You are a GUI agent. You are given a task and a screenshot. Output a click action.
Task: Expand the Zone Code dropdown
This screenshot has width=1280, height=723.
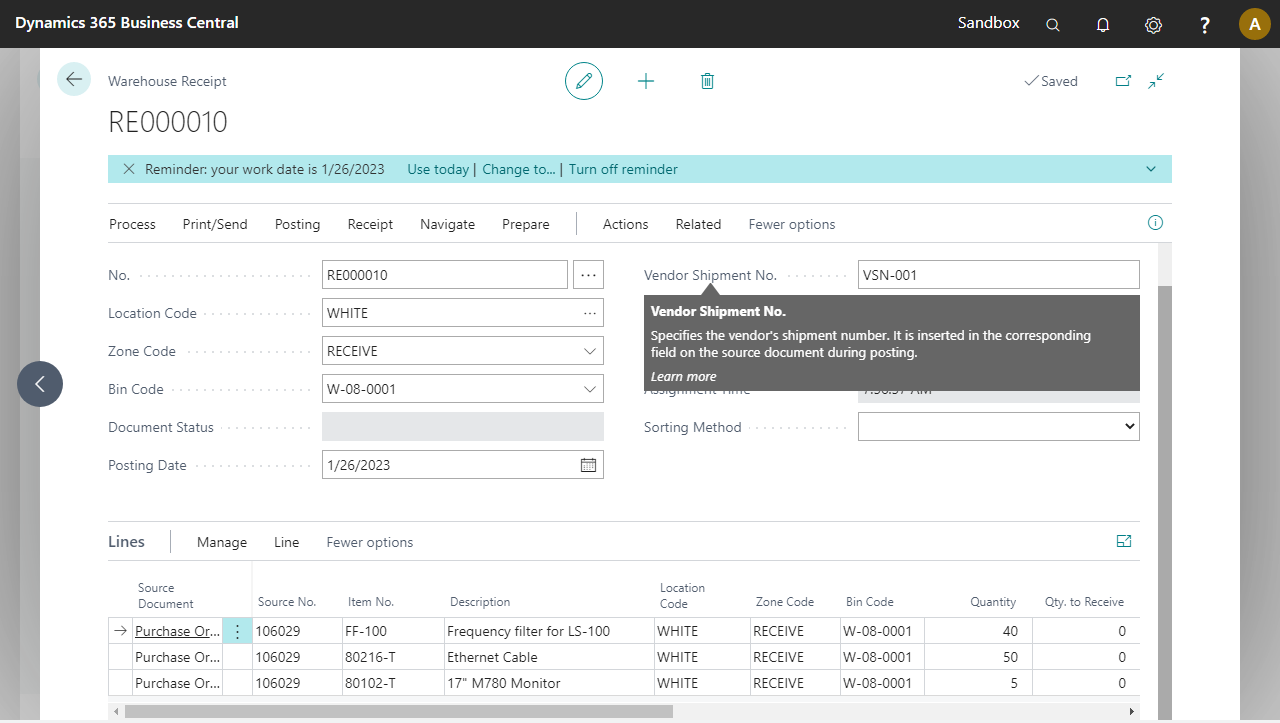pos(589,351)
